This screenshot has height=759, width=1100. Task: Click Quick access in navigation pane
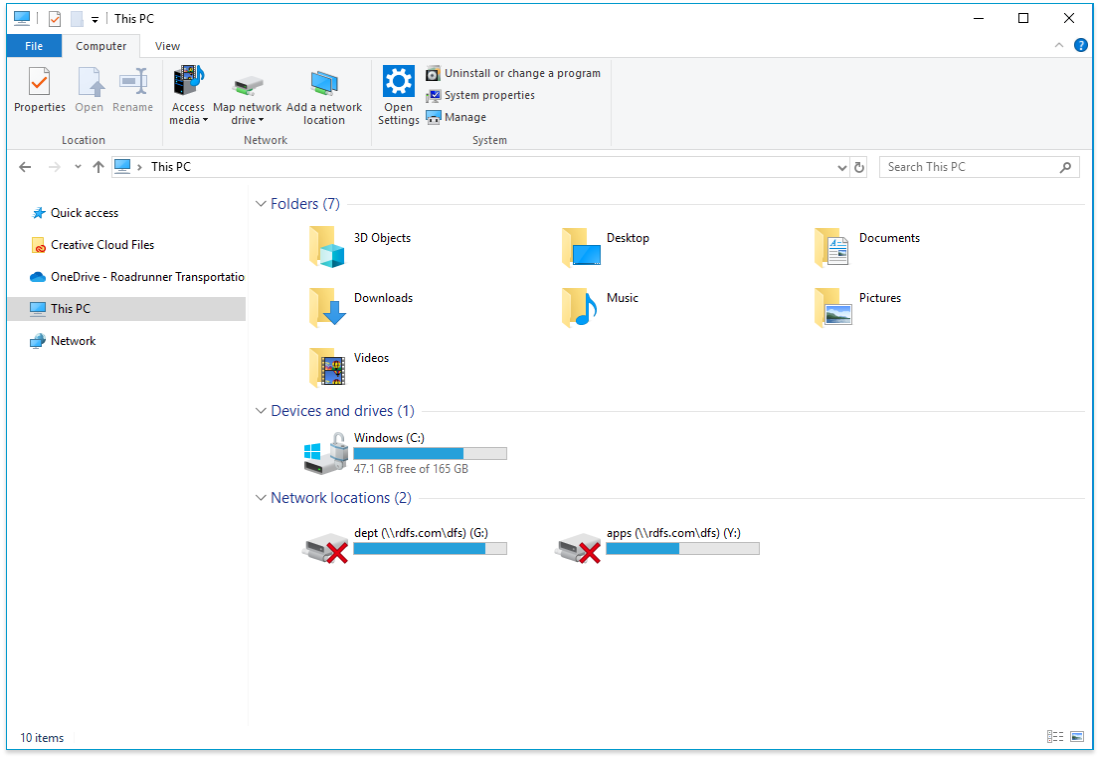click(x=84, y=213)
